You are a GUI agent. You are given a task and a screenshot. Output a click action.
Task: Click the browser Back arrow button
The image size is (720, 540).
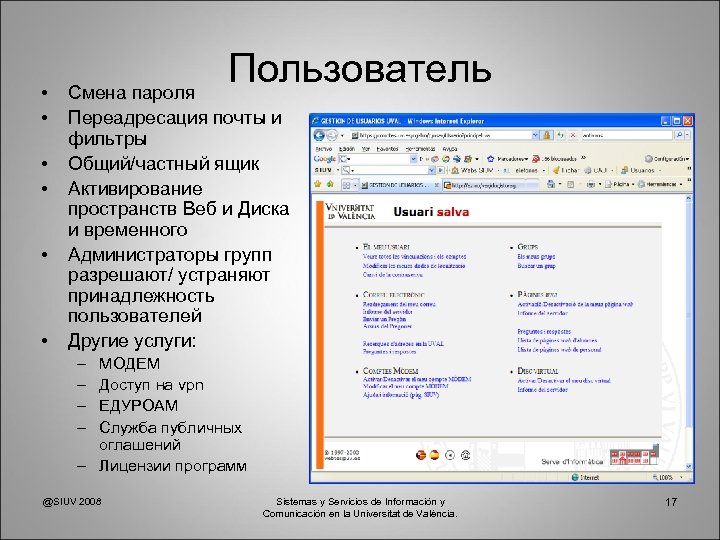point(319,135)
